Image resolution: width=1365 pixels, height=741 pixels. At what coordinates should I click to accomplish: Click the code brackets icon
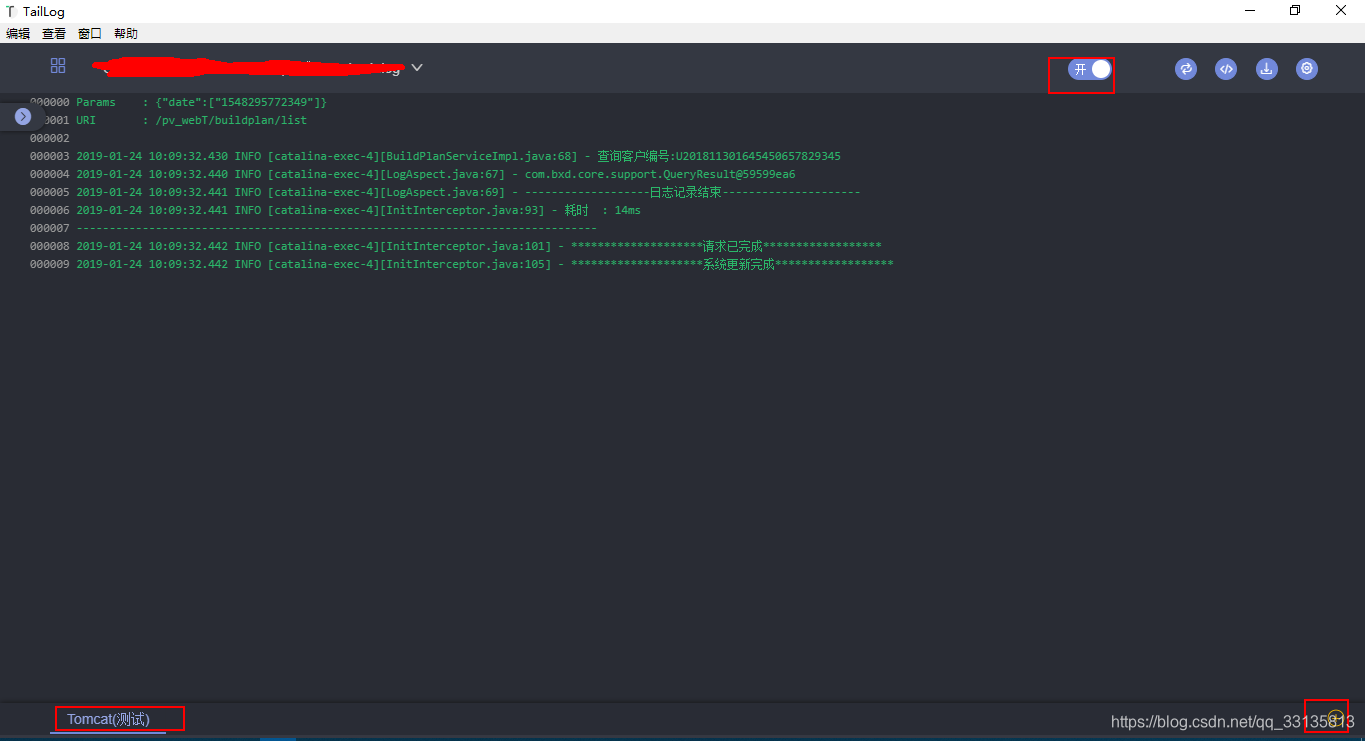1226,69
